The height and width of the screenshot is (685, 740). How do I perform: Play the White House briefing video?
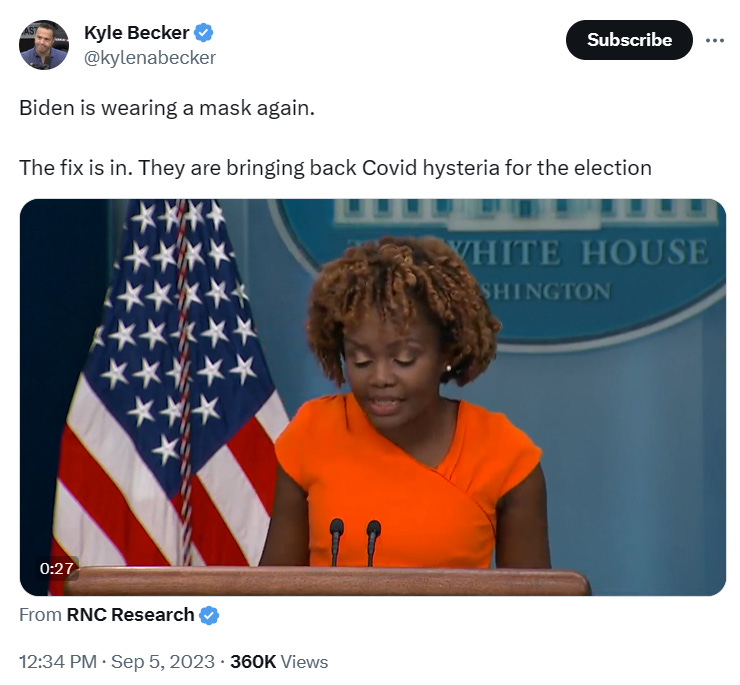coord(372,397)
